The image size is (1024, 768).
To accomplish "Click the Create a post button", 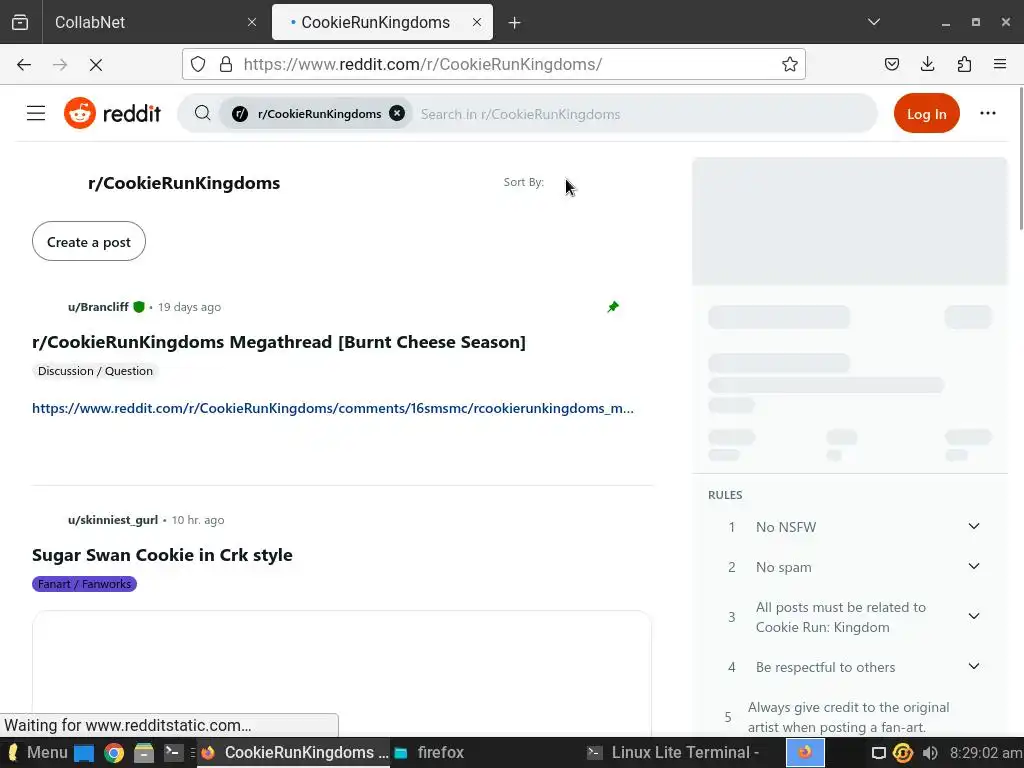I will (89, 242).
